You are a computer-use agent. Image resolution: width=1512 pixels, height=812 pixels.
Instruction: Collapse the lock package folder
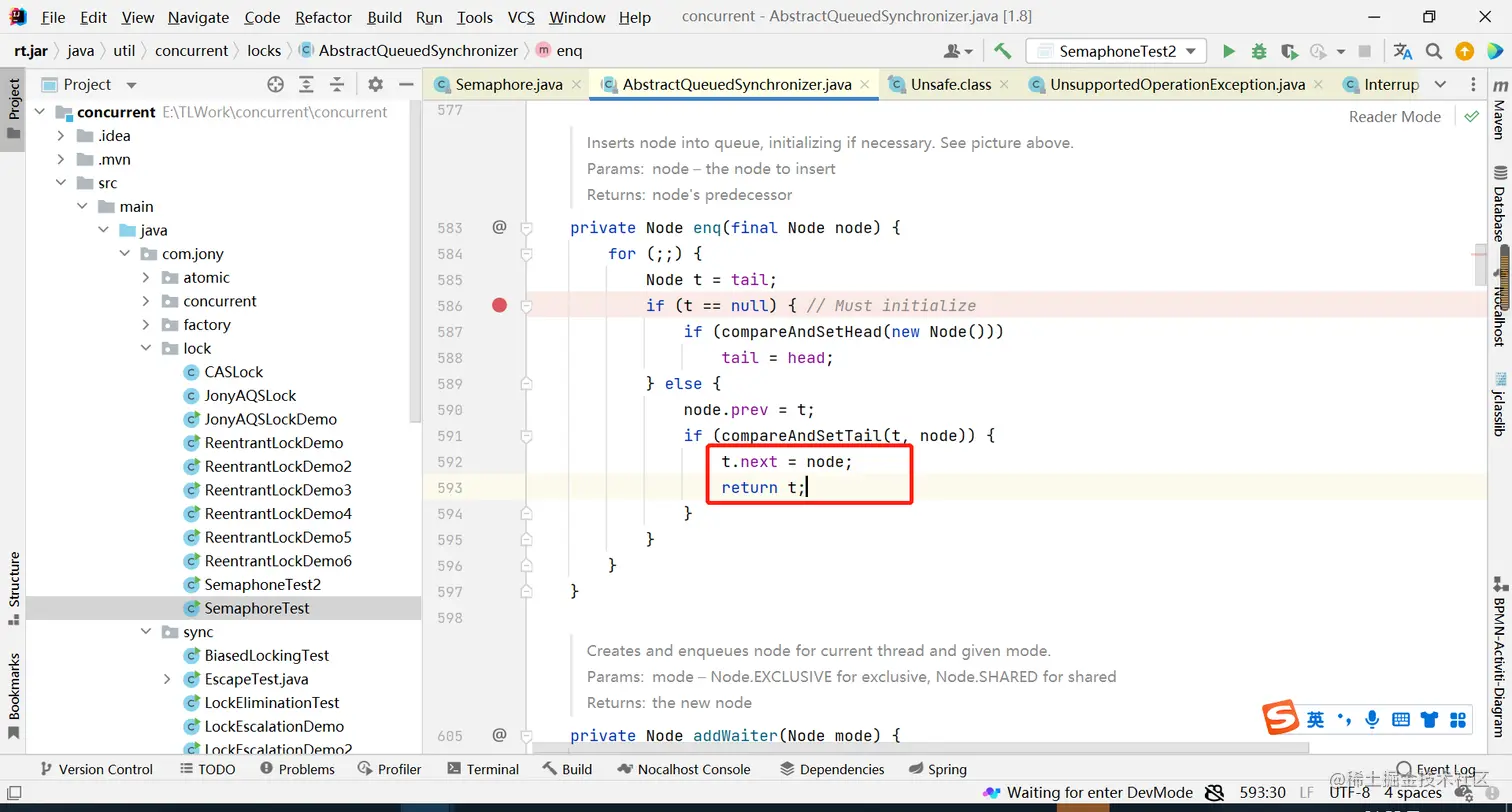(x=146, y=348)
